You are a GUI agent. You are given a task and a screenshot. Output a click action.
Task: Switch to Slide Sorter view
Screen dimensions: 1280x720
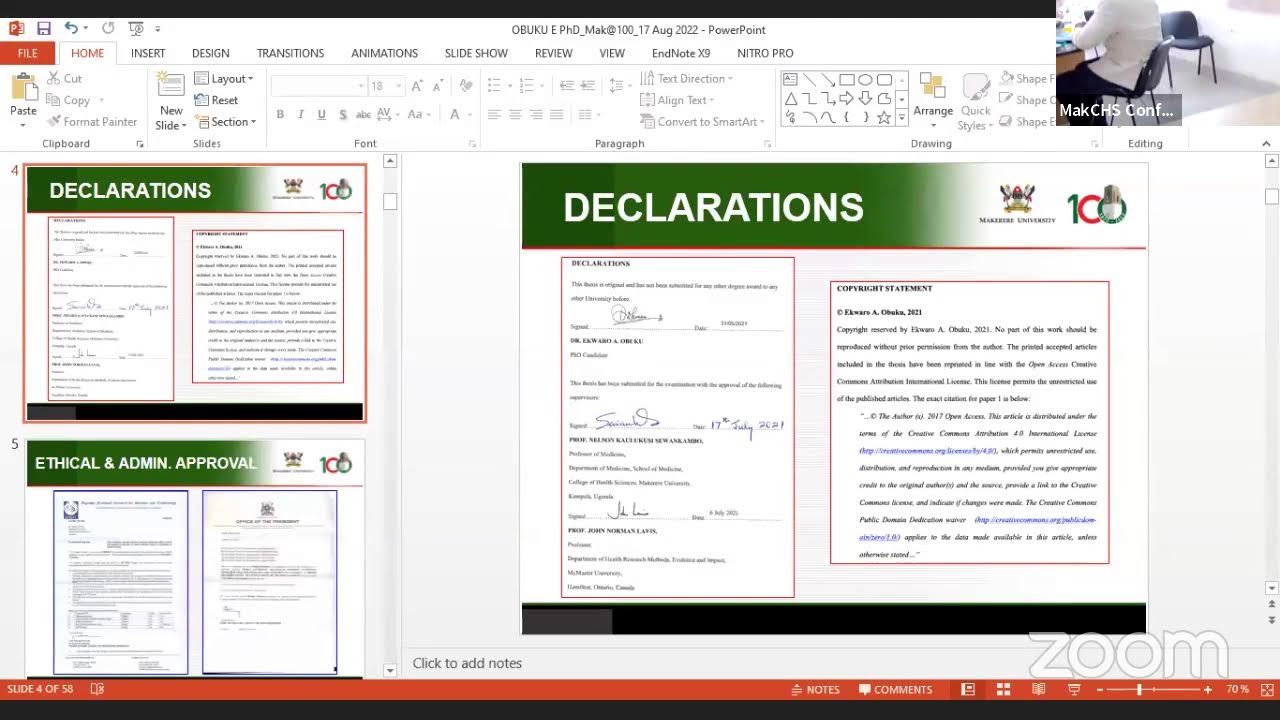point(1003,689)
